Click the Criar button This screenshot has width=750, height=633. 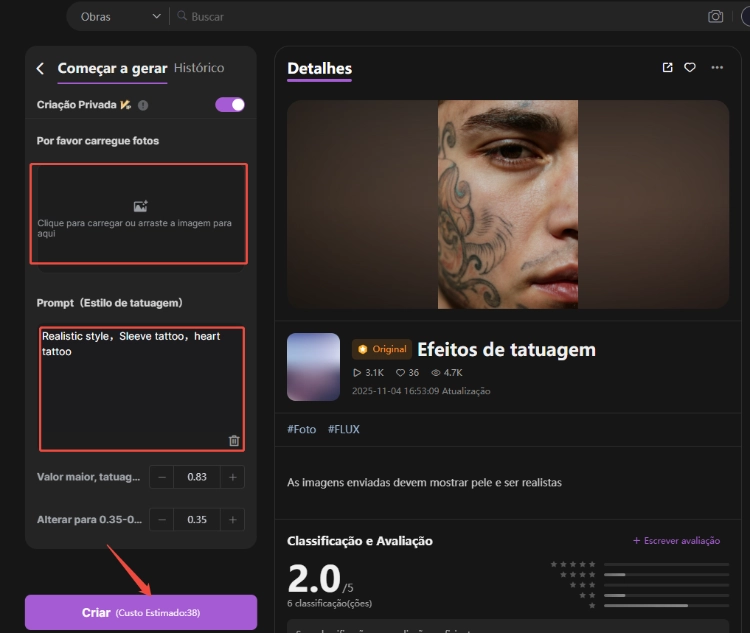141,612
